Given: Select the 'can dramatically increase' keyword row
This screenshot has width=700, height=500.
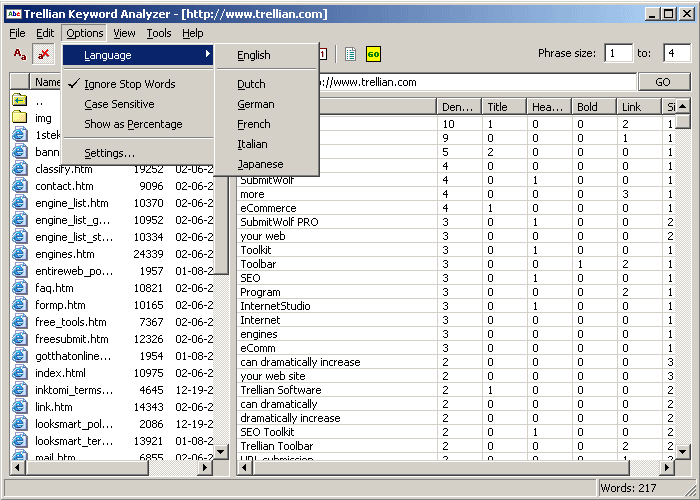Looking at the screenshot, I should point(456,362).
